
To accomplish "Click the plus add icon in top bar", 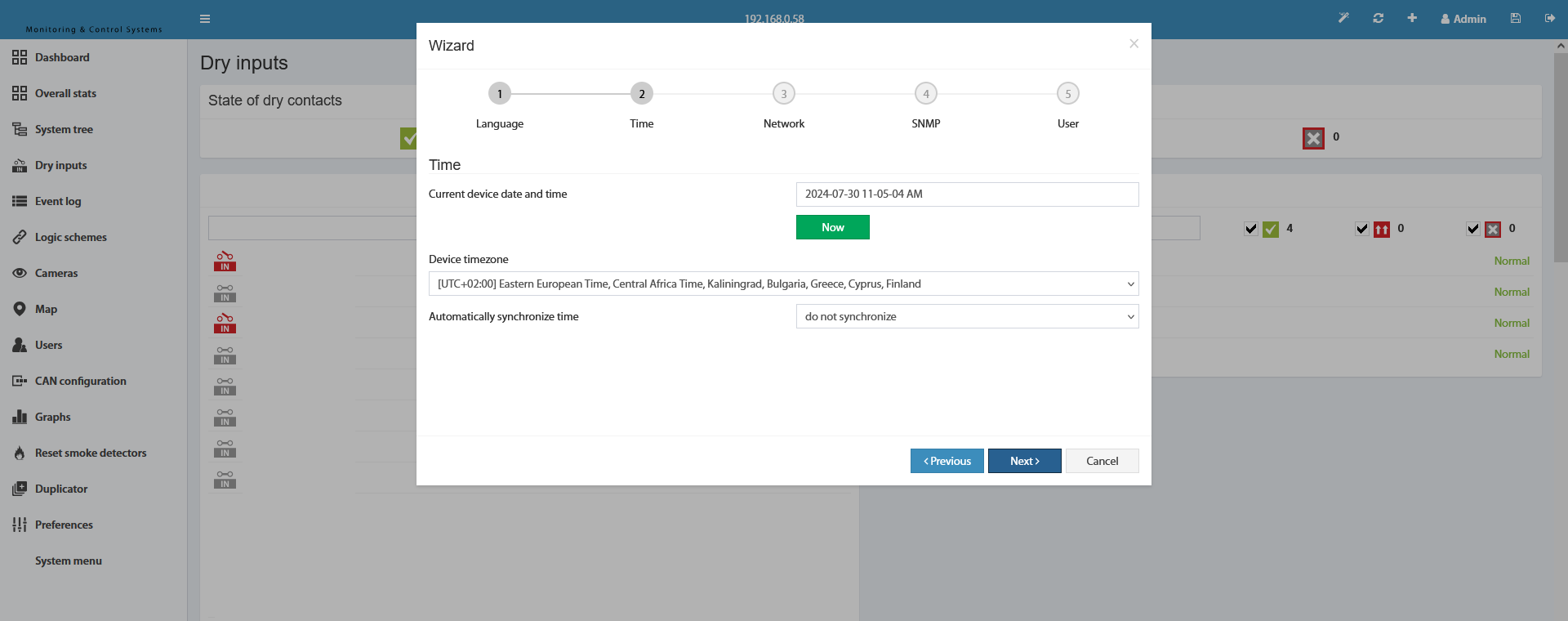I will [x=1412, y=18].
